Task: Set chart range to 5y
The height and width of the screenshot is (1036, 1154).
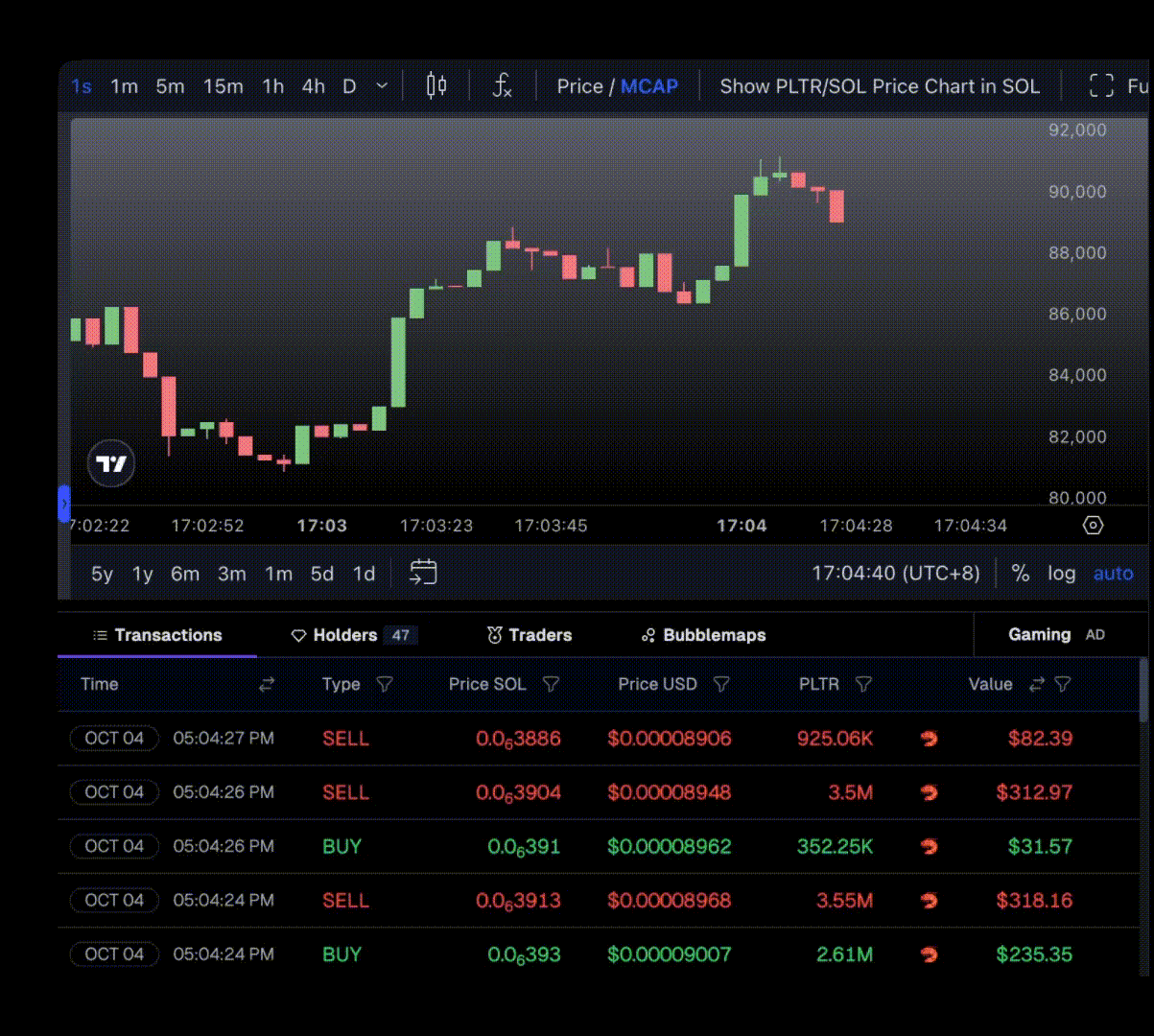Action: pyautogui.click(x=102, y=574)
